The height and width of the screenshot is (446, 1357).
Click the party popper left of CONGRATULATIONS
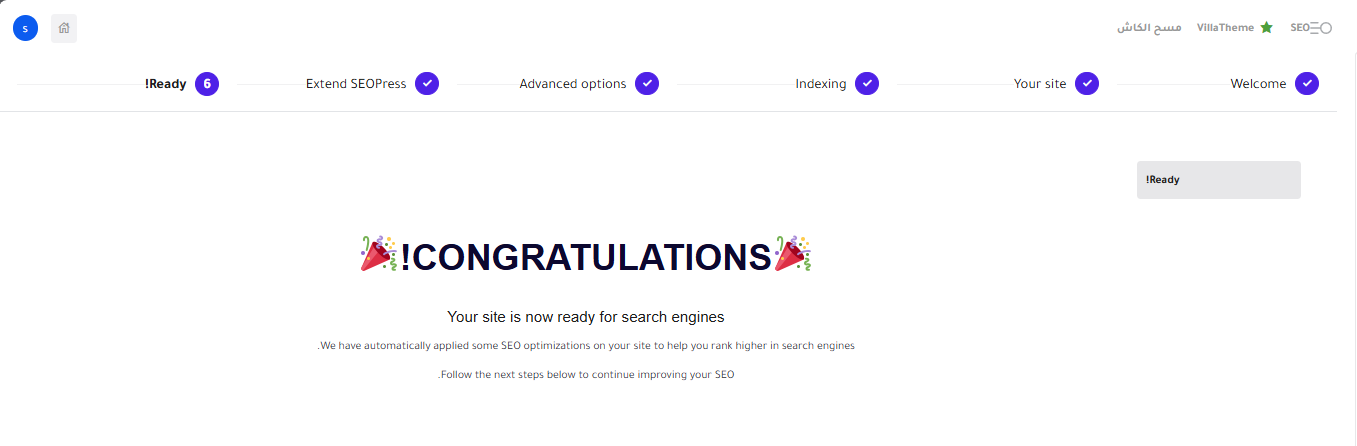point(379,254)
